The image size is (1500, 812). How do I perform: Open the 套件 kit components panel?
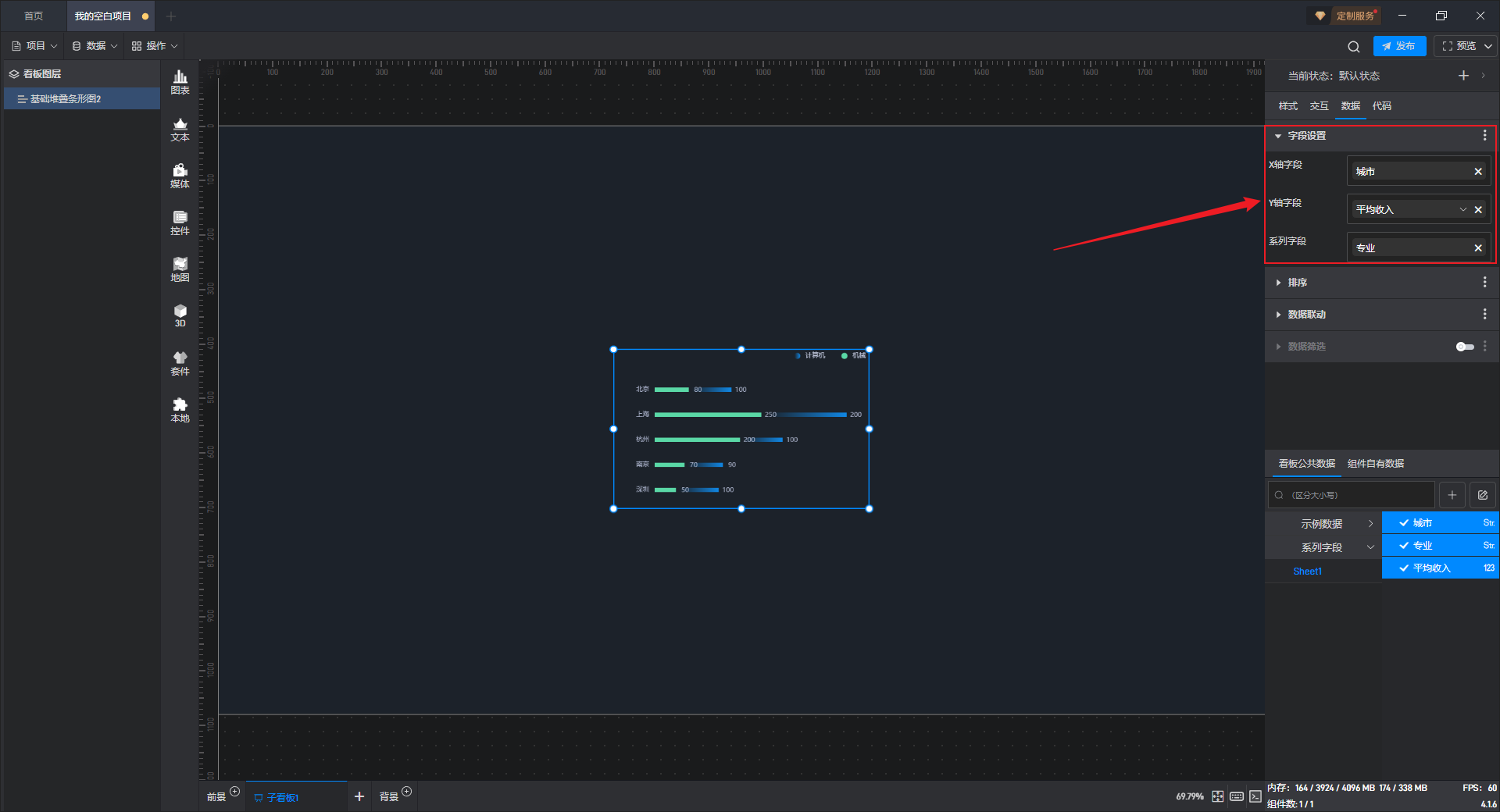pyautogui.click(x=180, y=363)
